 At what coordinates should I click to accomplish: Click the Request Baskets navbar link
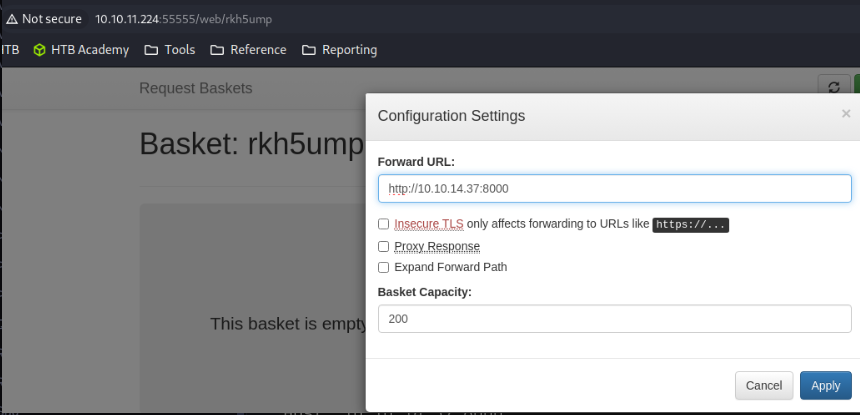pyautogui.click(x=196, y=88)
